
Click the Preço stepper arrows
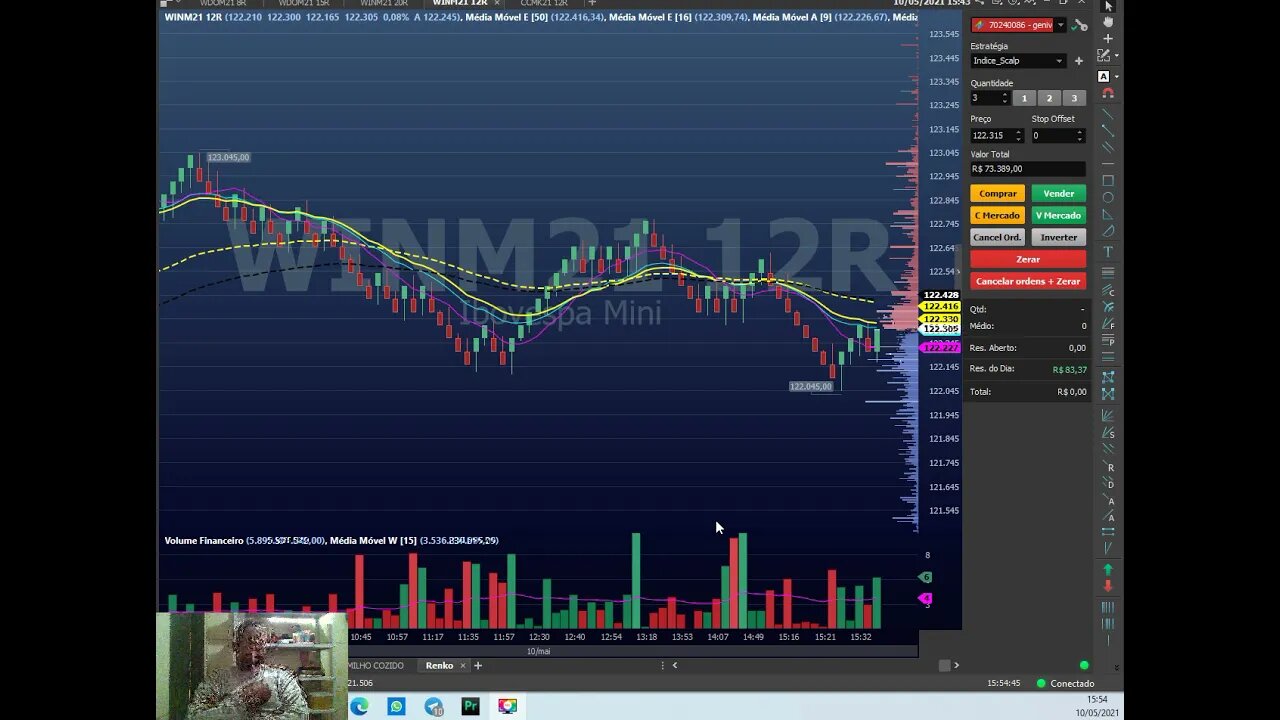pos(1019,135)
